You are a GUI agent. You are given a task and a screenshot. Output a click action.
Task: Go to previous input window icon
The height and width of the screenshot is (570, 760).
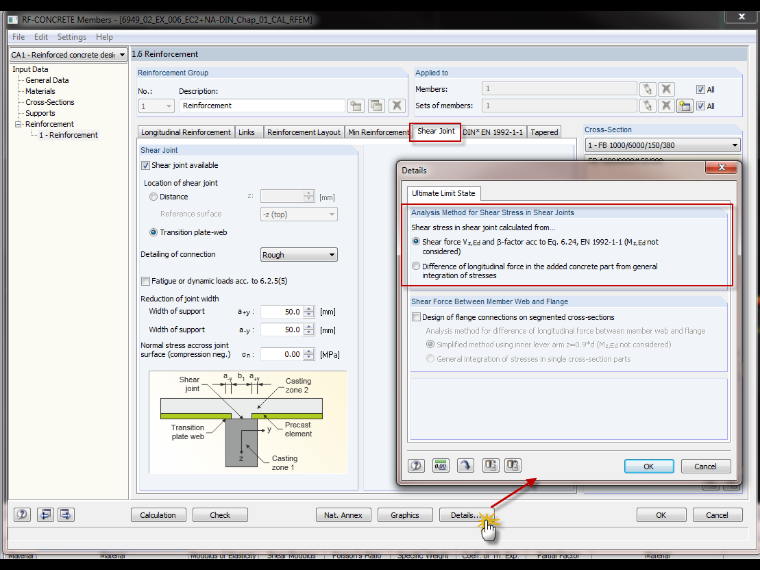[x=46, y=514]
